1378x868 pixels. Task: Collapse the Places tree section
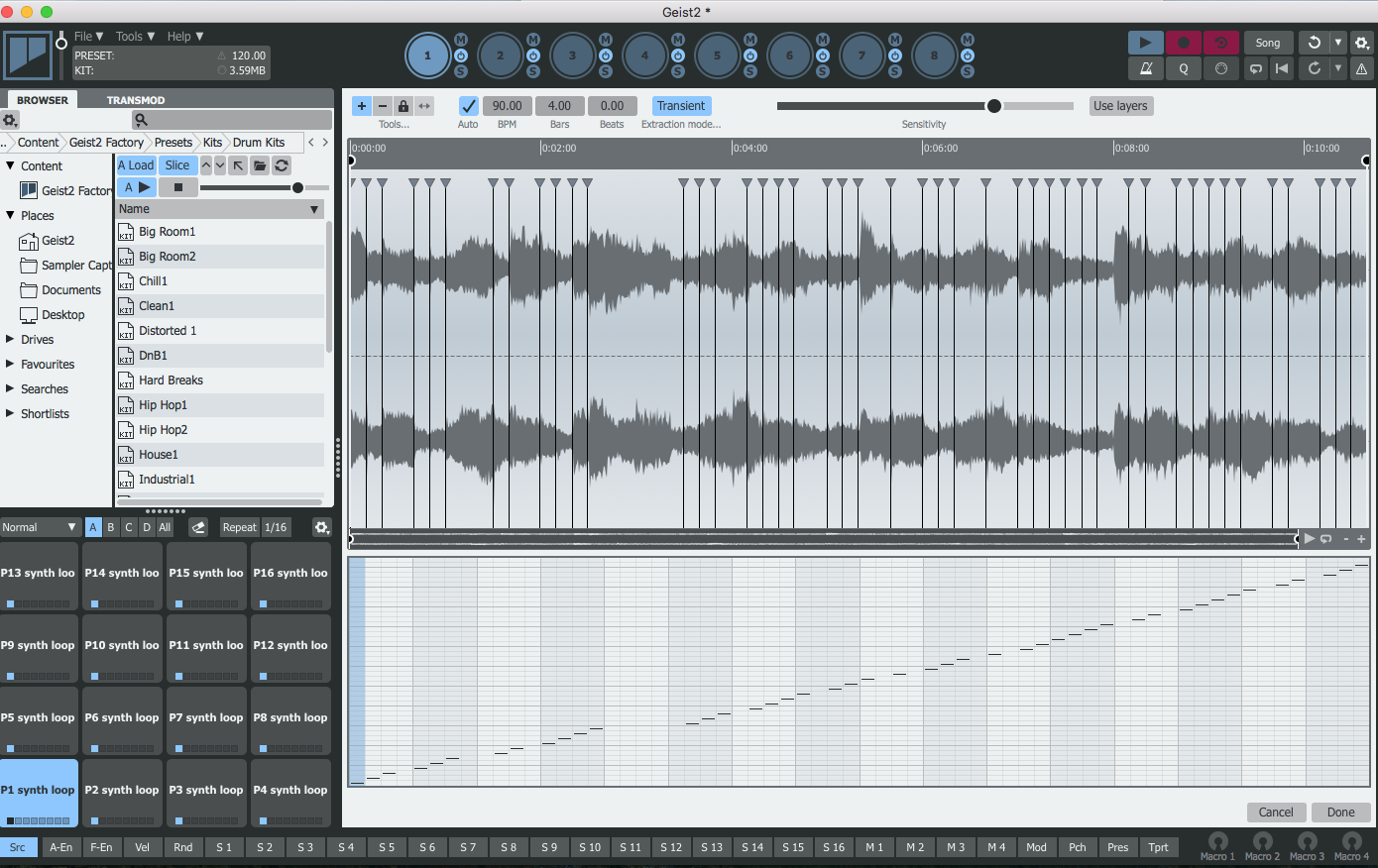[x=10, y=215]
